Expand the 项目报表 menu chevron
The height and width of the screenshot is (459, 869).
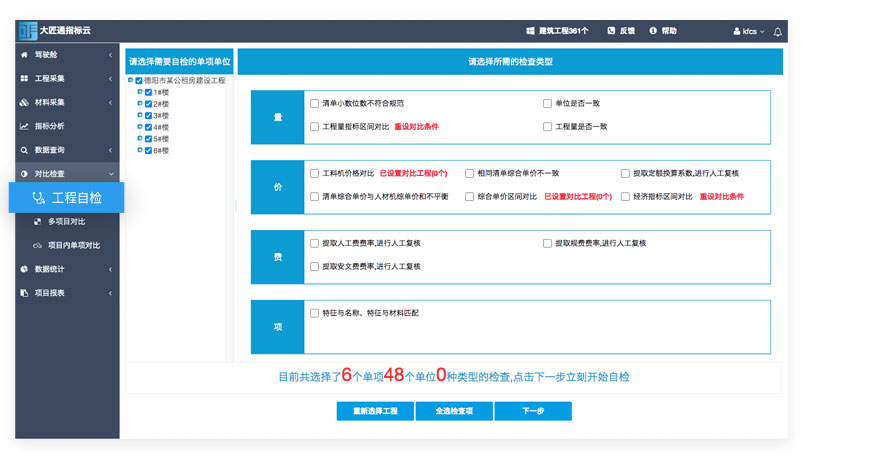110,293
